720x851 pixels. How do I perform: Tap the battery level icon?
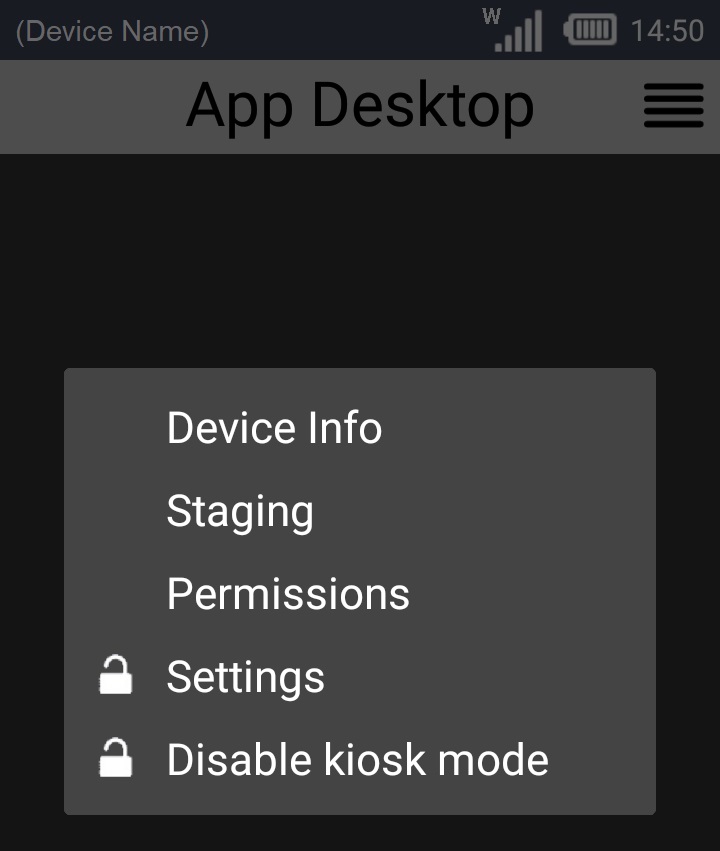click(x=590, y=30)
